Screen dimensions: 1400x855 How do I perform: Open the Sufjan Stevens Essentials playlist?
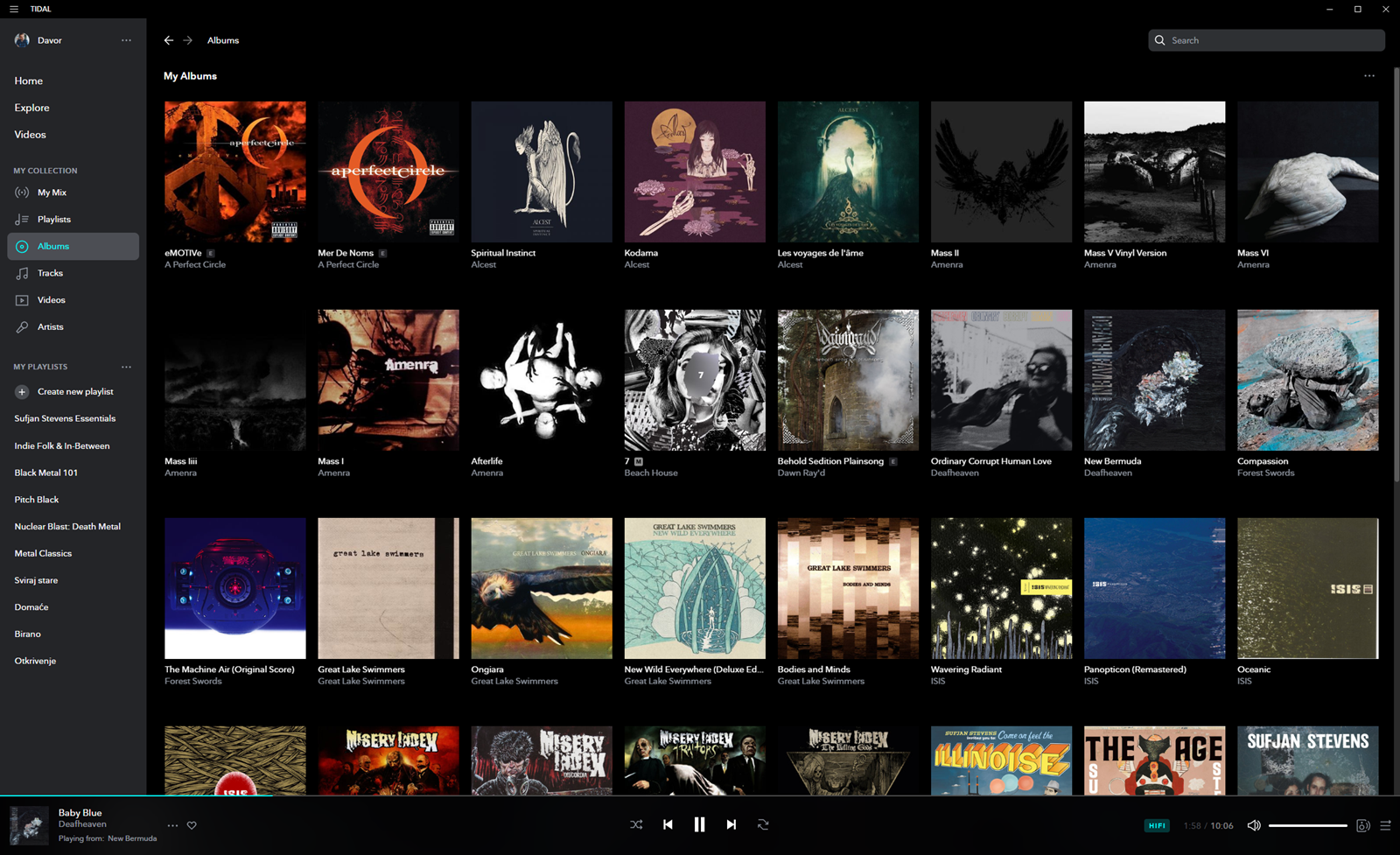click(x=65, y=418)
